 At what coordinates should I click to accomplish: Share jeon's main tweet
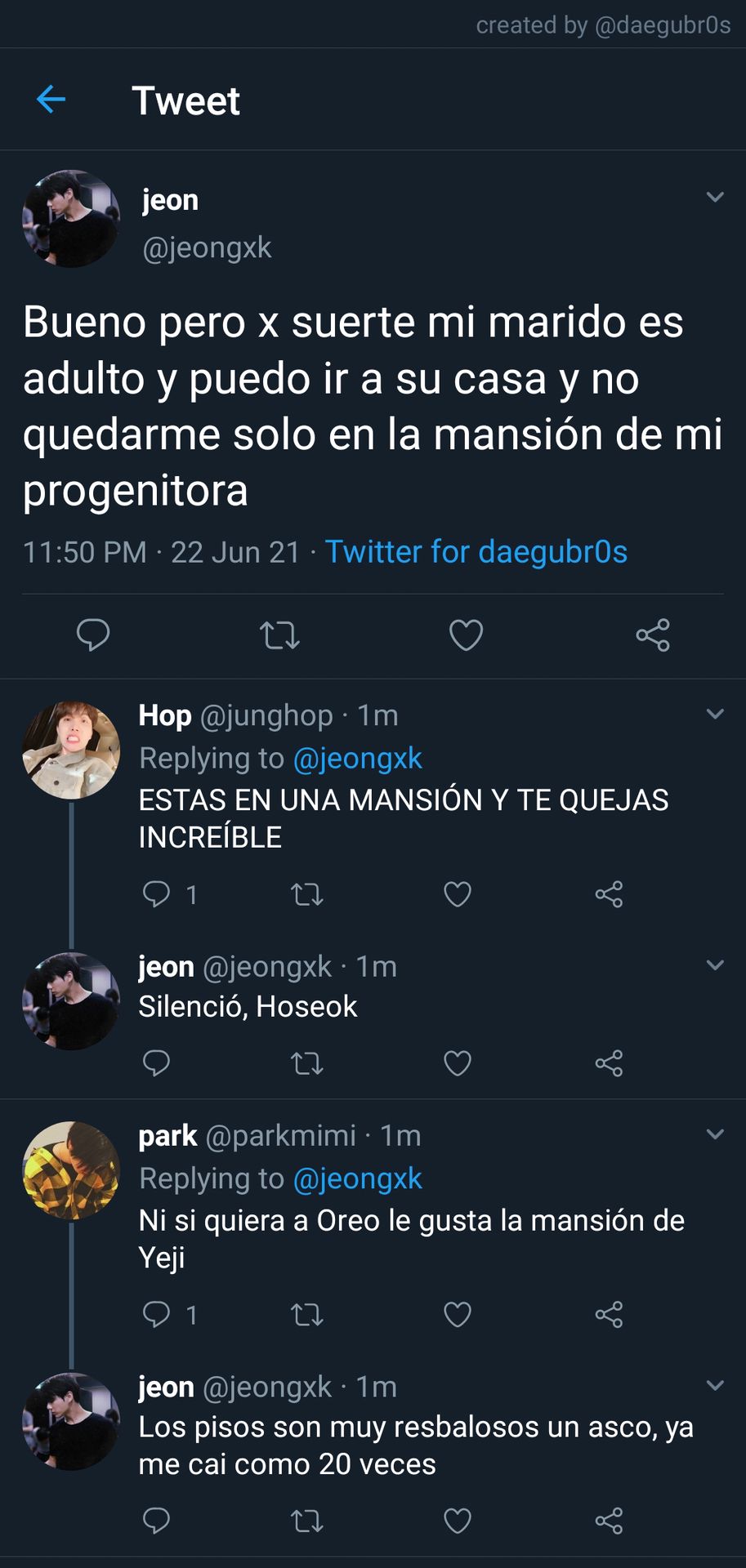[653, 635]
